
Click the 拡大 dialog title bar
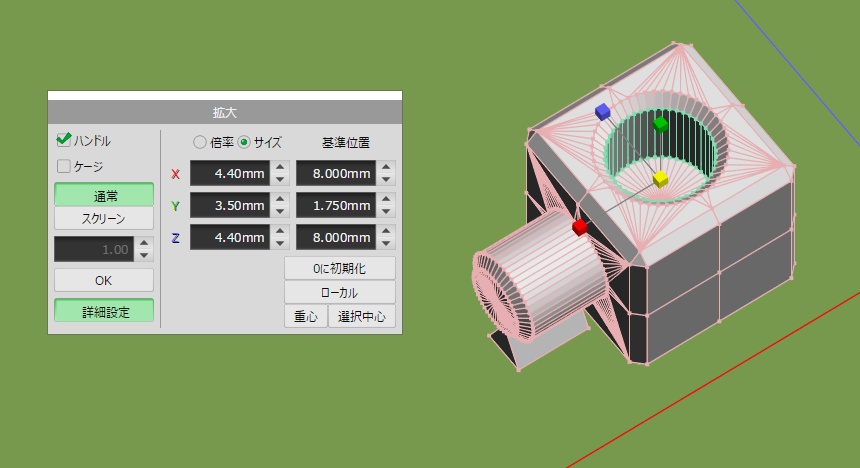(x=225, y=112)
